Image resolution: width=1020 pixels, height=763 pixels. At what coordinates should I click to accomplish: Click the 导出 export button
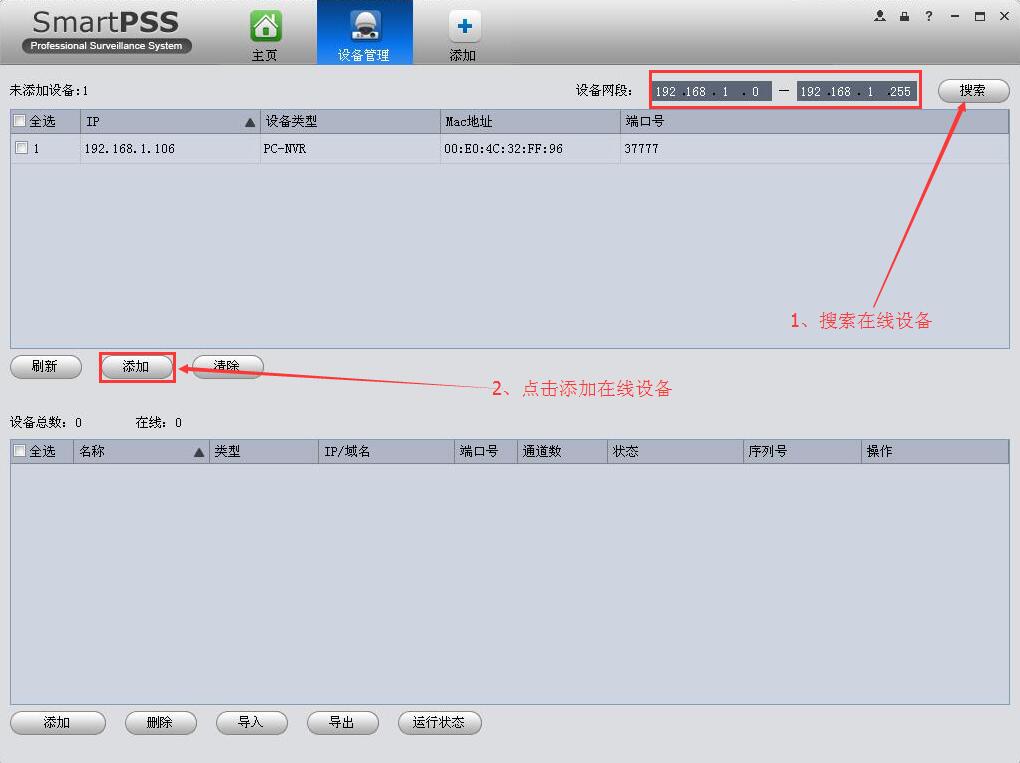[x=343, y=723]
